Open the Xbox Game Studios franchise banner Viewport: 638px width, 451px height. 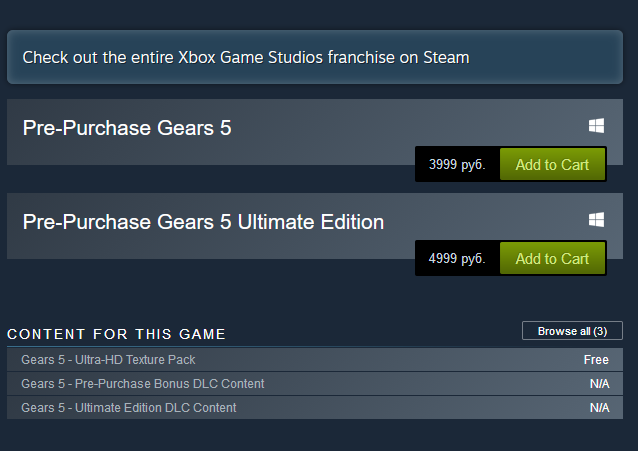pyautogui.click(x=315, y=57)
